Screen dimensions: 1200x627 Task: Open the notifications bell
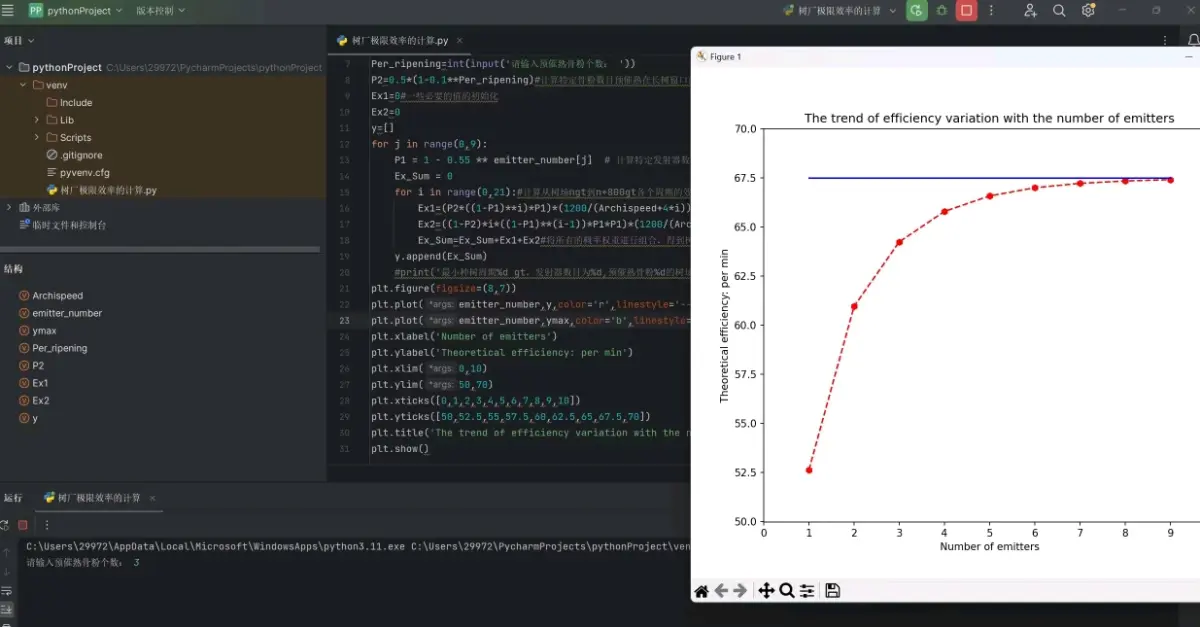[x=1192, y=40]
